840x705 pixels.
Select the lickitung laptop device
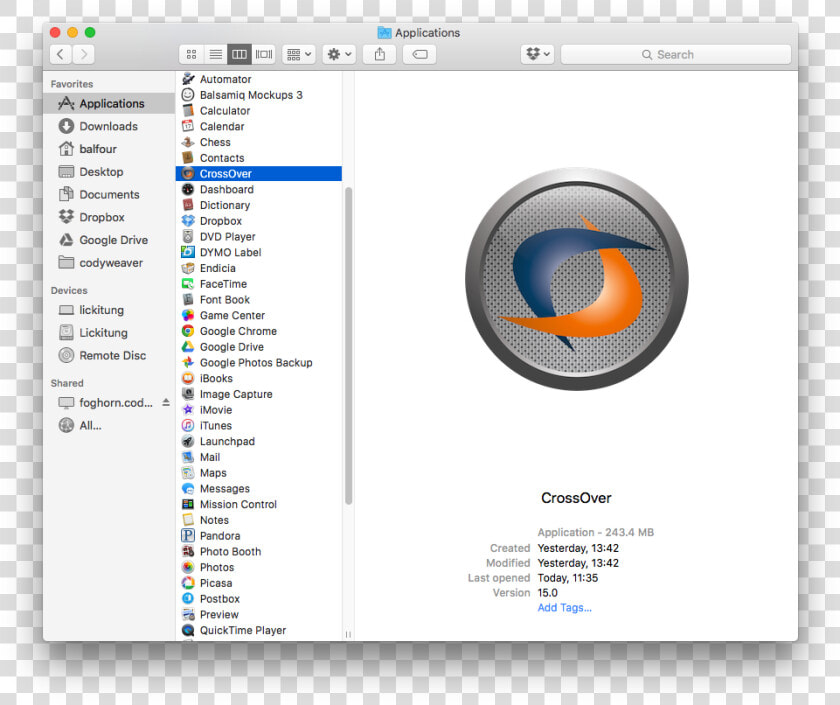[109, 310]
